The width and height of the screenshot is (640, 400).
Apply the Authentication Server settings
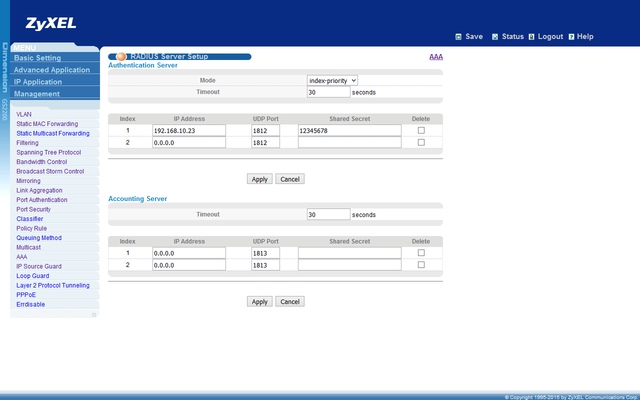point(260,179)
